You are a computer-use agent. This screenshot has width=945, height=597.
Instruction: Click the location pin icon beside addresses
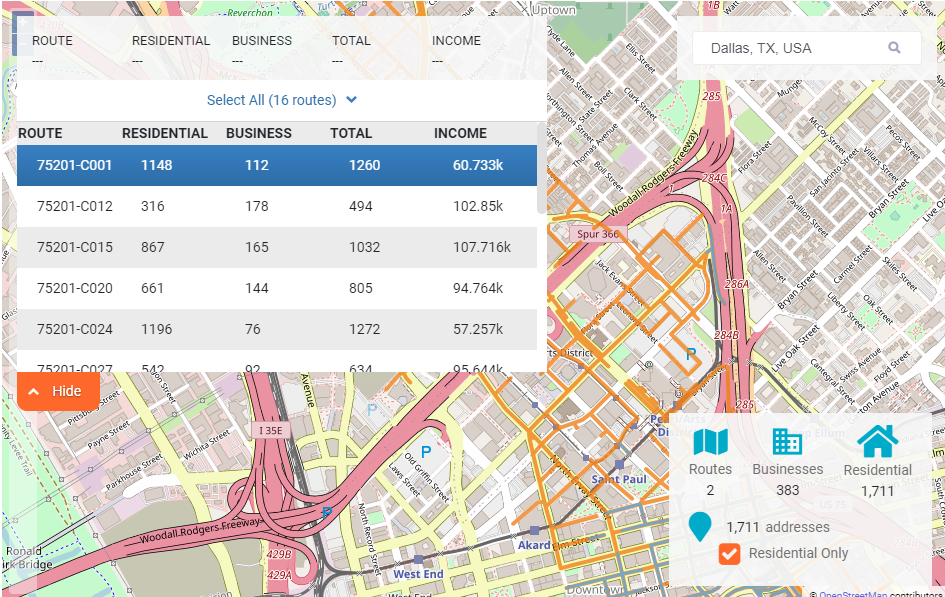(x=700, y=527)
